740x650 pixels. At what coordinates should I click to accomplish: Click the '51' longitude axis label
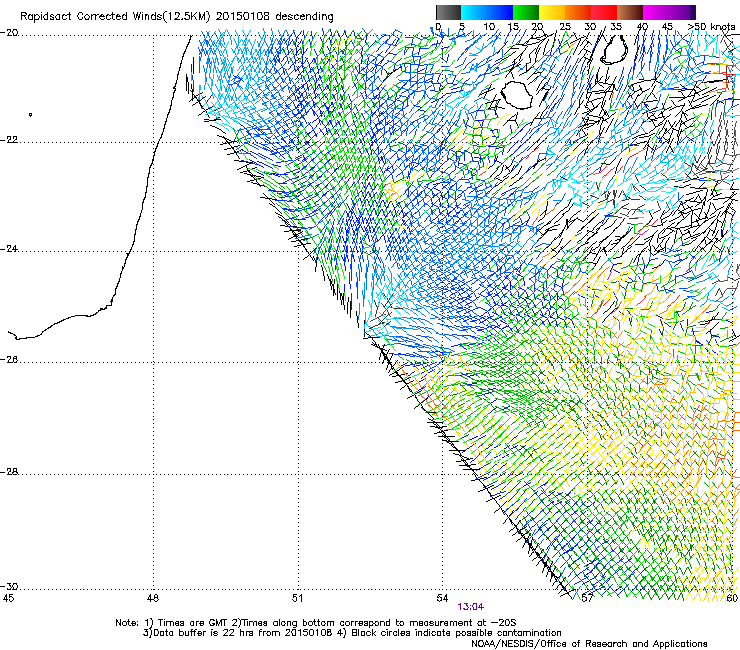[x=297, y=599]
